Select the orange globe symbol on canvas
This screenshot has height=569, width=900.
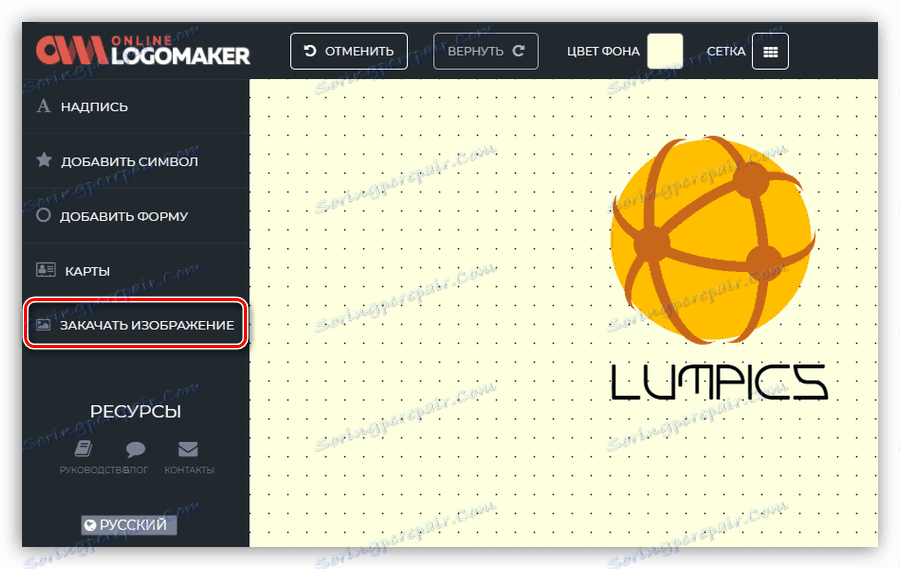(x=713, y=239)
